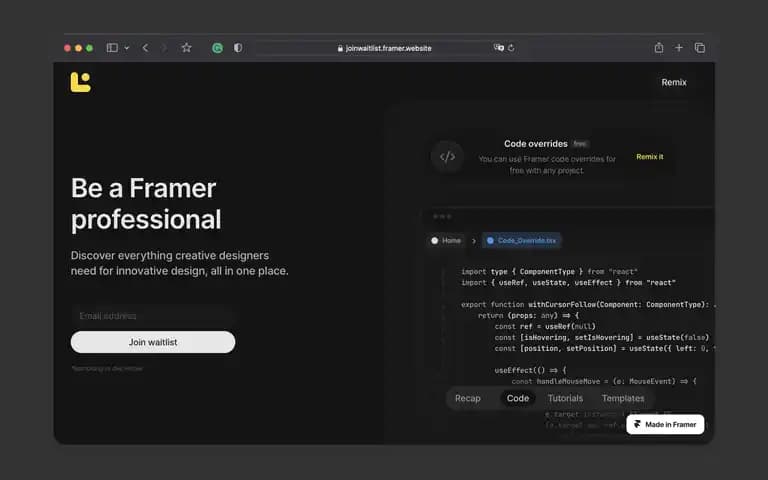Click the "const ref = useRef(null)" code line
This screenshot has height=480, width=768.
pyautogui.click(x=545, y=326)
